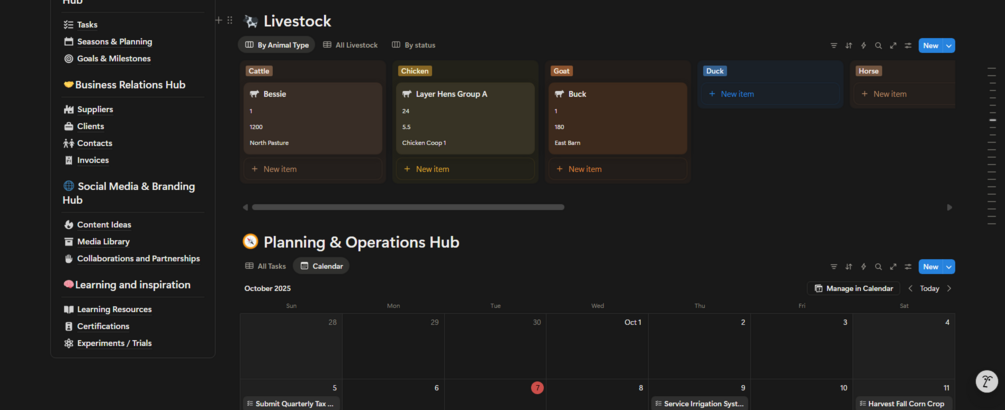
Task: Open filter icon in Planning toolbar
Action: (834, 266)
